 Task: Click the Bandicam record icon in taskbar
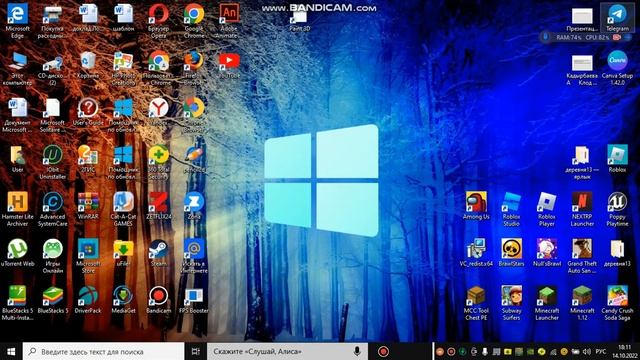click(x=383, y=351)
